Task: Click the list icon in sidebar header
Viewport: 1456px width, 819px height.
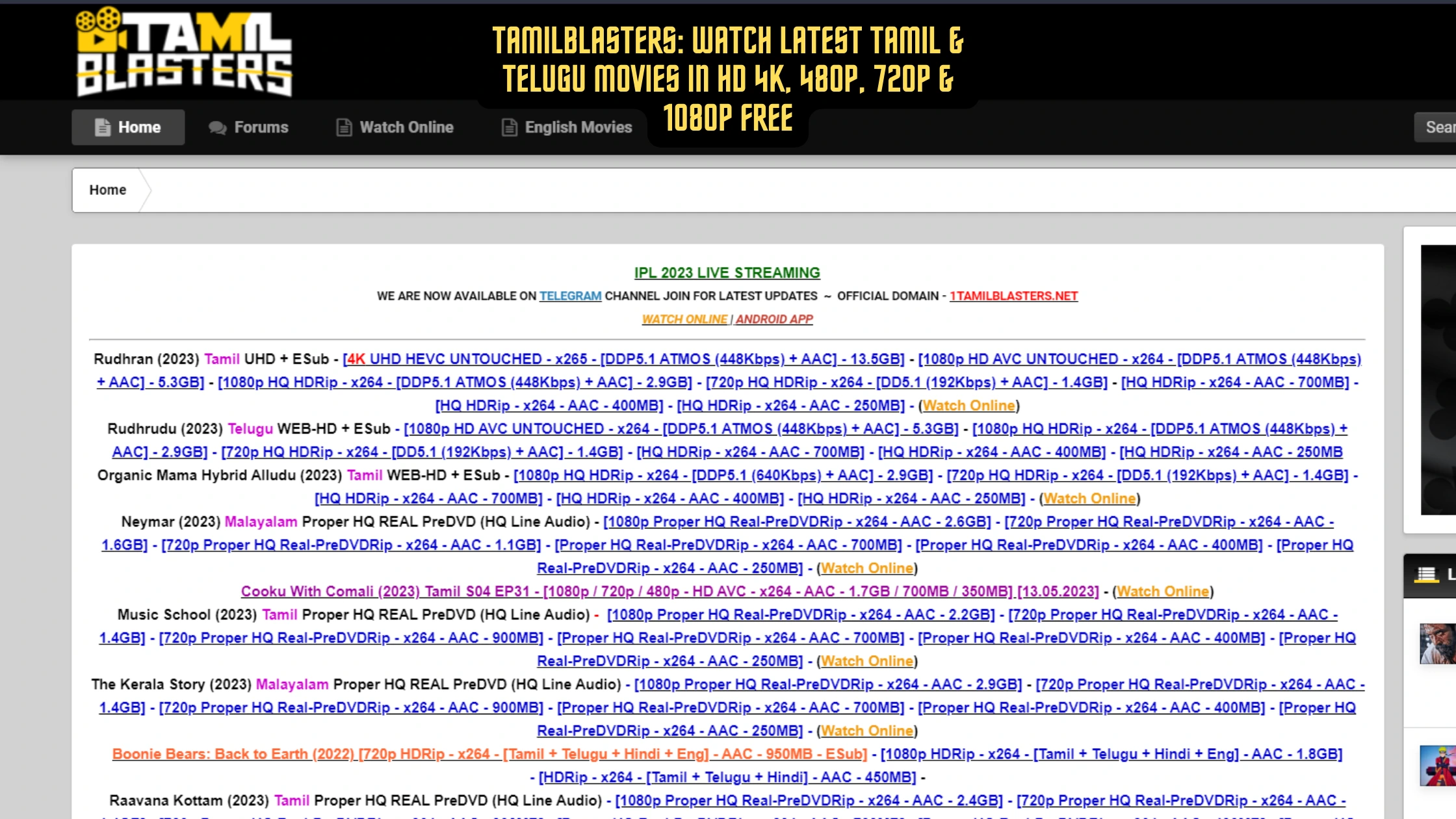Action: (1426, 575)
